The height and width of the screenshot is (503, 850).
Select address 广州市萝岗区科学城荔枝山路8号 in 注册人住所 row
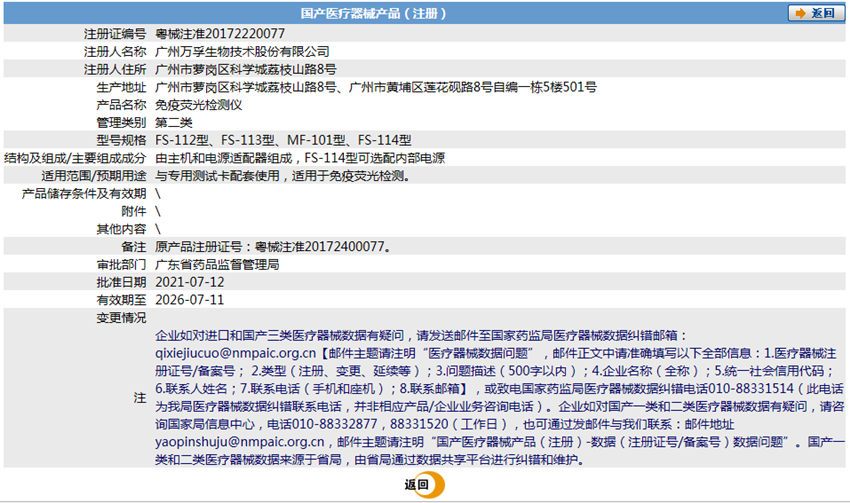246,69
